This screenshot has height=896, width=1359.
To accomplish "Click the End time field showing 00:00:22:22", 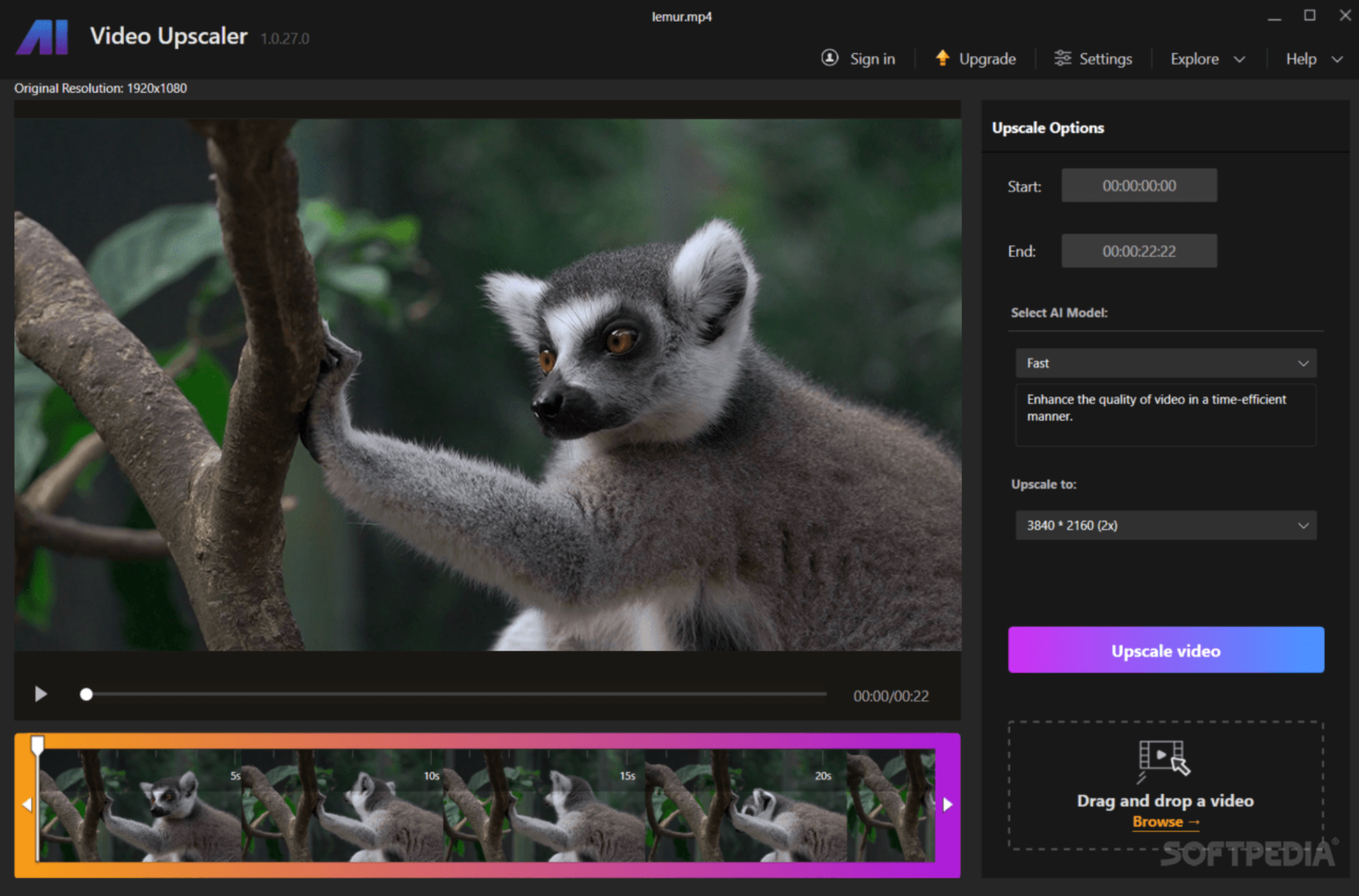I will 1139,250.
